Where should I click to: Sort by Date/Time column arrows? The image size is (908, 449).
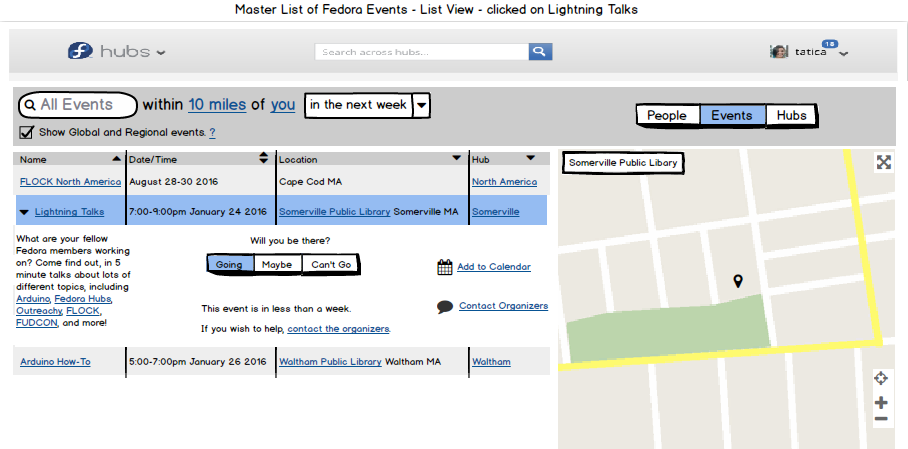pyautogui.click(x=264, y=158)
